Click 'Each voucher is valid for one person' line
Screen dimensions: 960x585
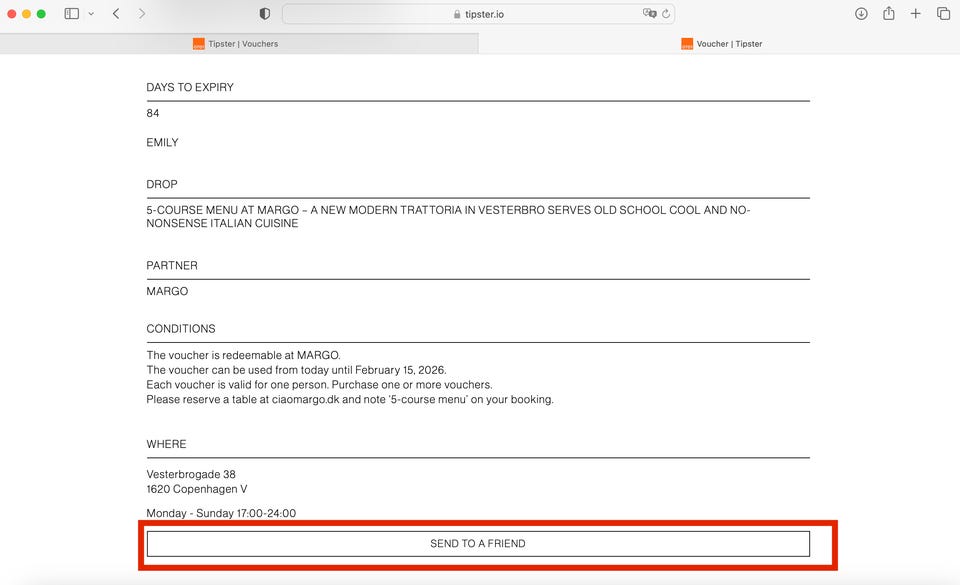pos(319,384)
